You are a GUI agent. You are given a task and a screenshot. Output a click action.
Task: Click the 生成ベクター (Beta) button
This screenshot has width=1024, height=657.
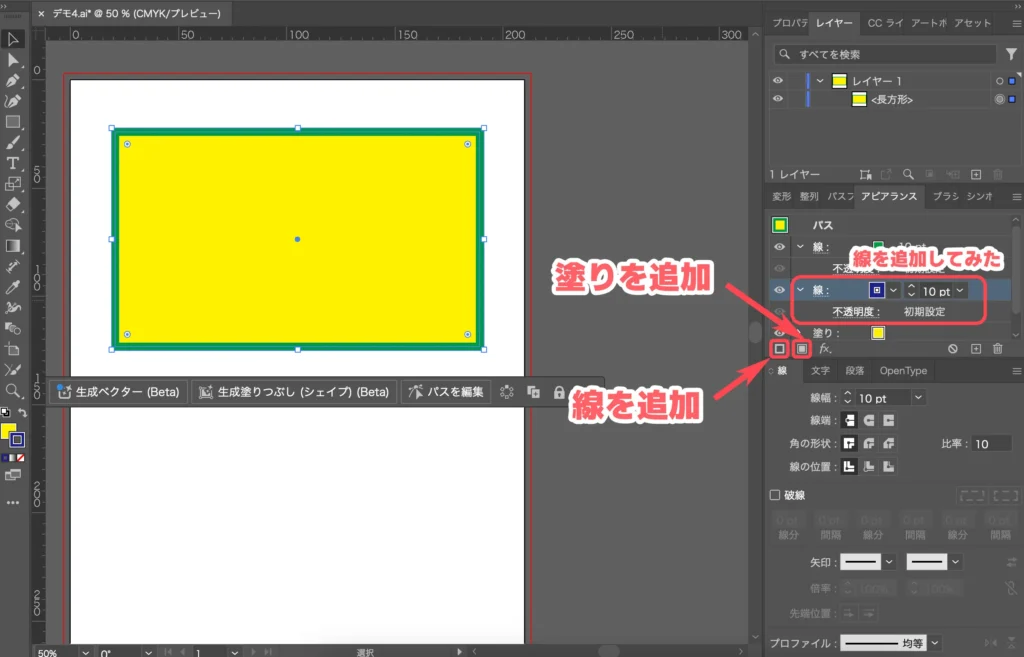tap(118, 392)
